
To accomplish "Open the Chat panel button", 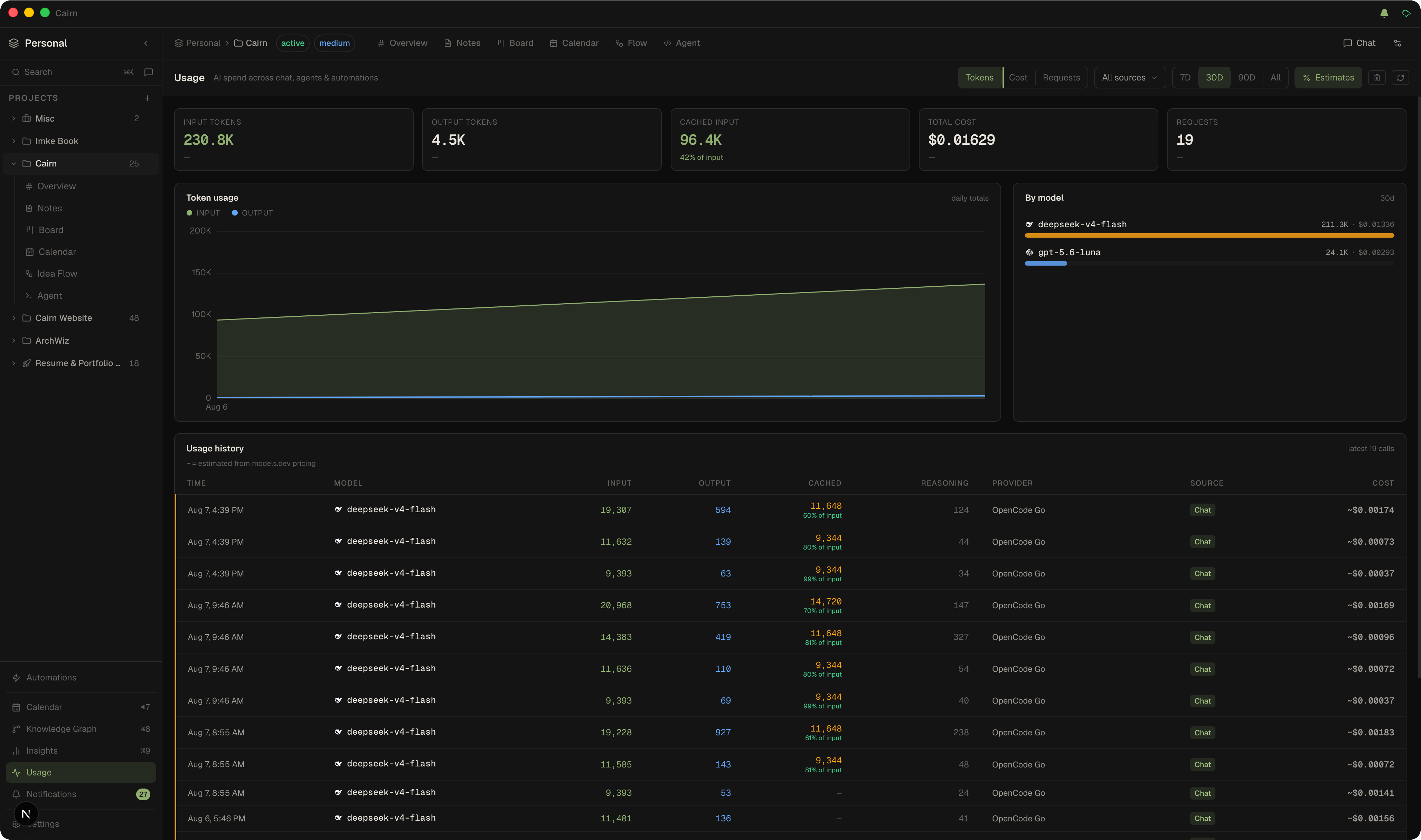I will point(1359,43).
